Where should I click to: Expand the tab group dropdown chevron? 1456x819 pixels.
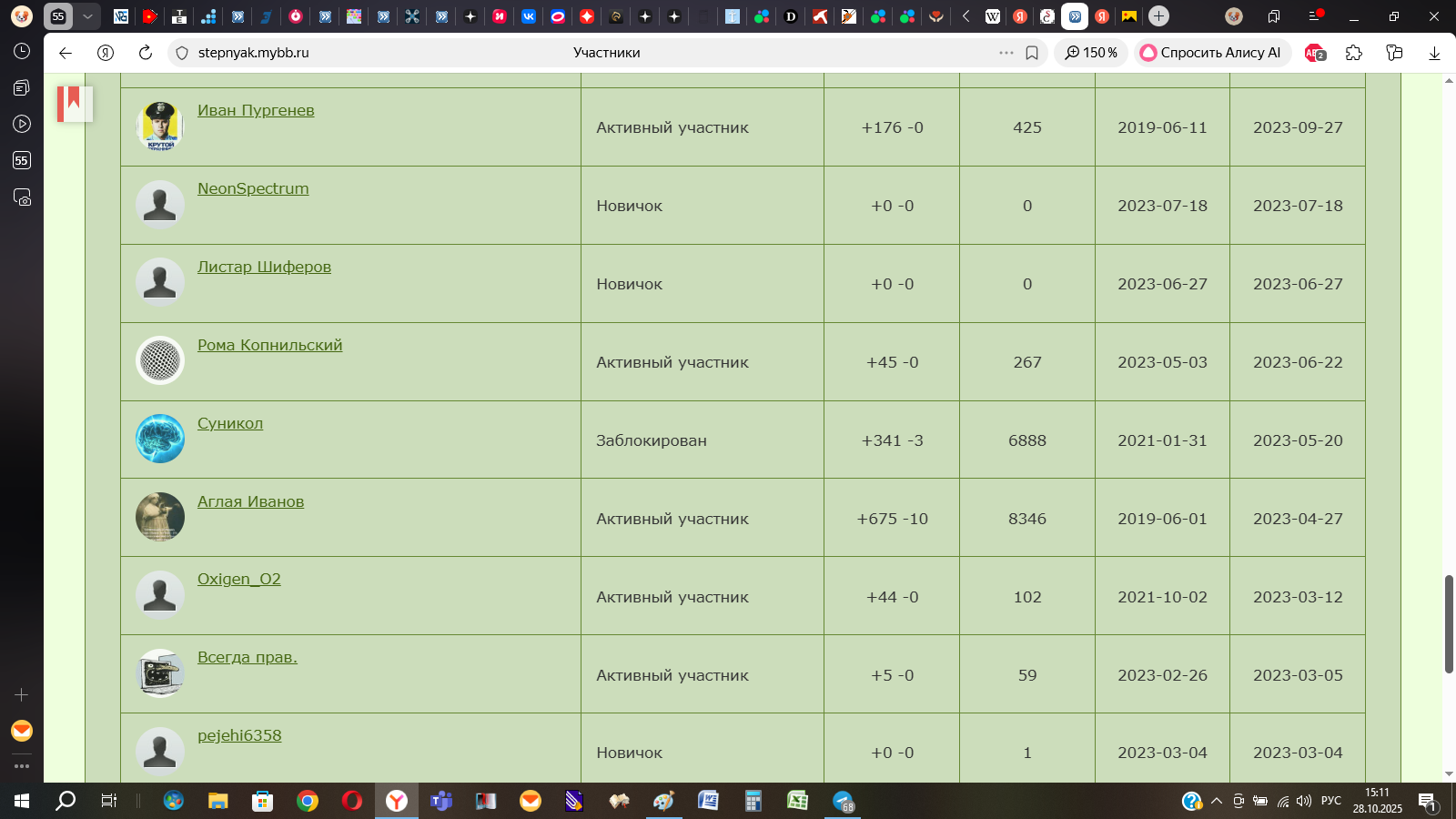point(87,16)
